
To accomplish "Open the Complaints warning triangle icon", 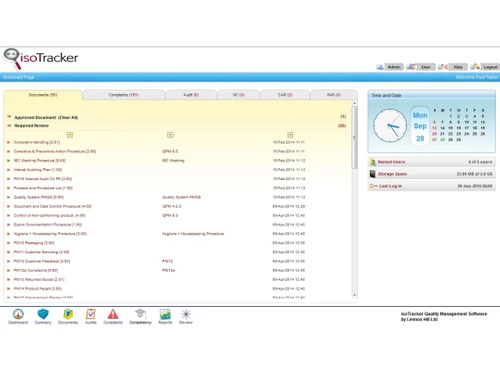I will [113, 314].
